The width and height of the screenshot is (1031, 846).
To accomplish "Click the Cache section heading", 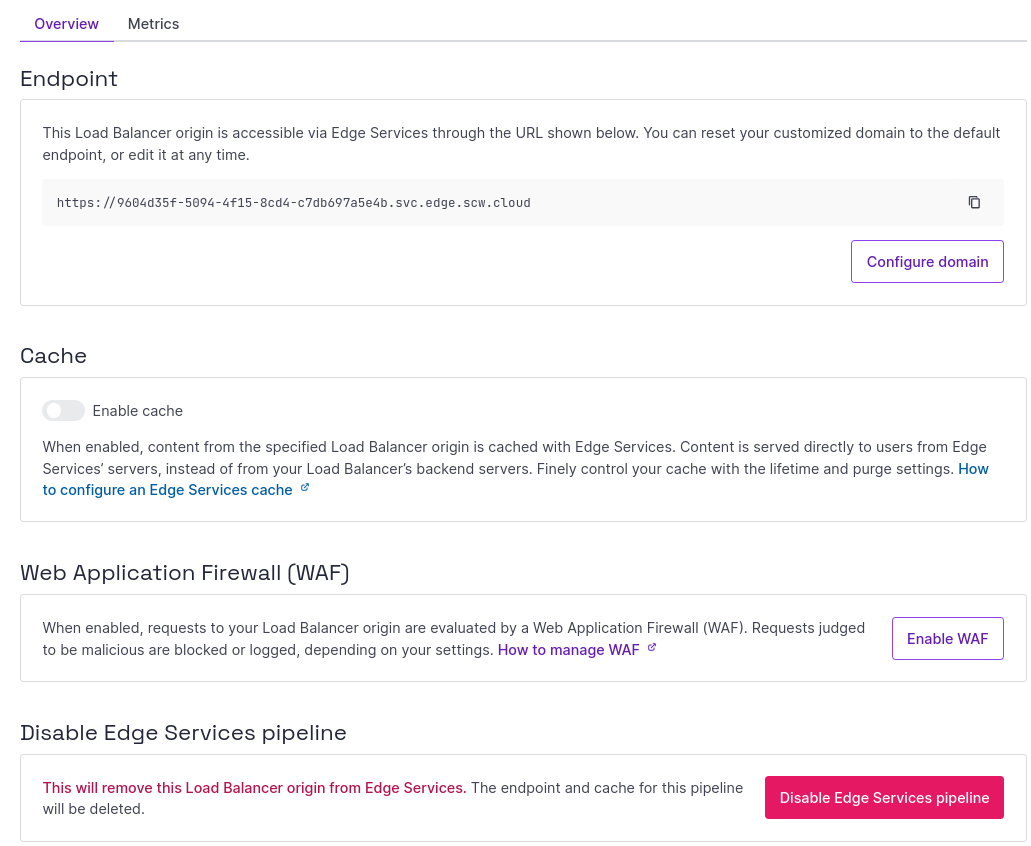I will tap(53, 355).
